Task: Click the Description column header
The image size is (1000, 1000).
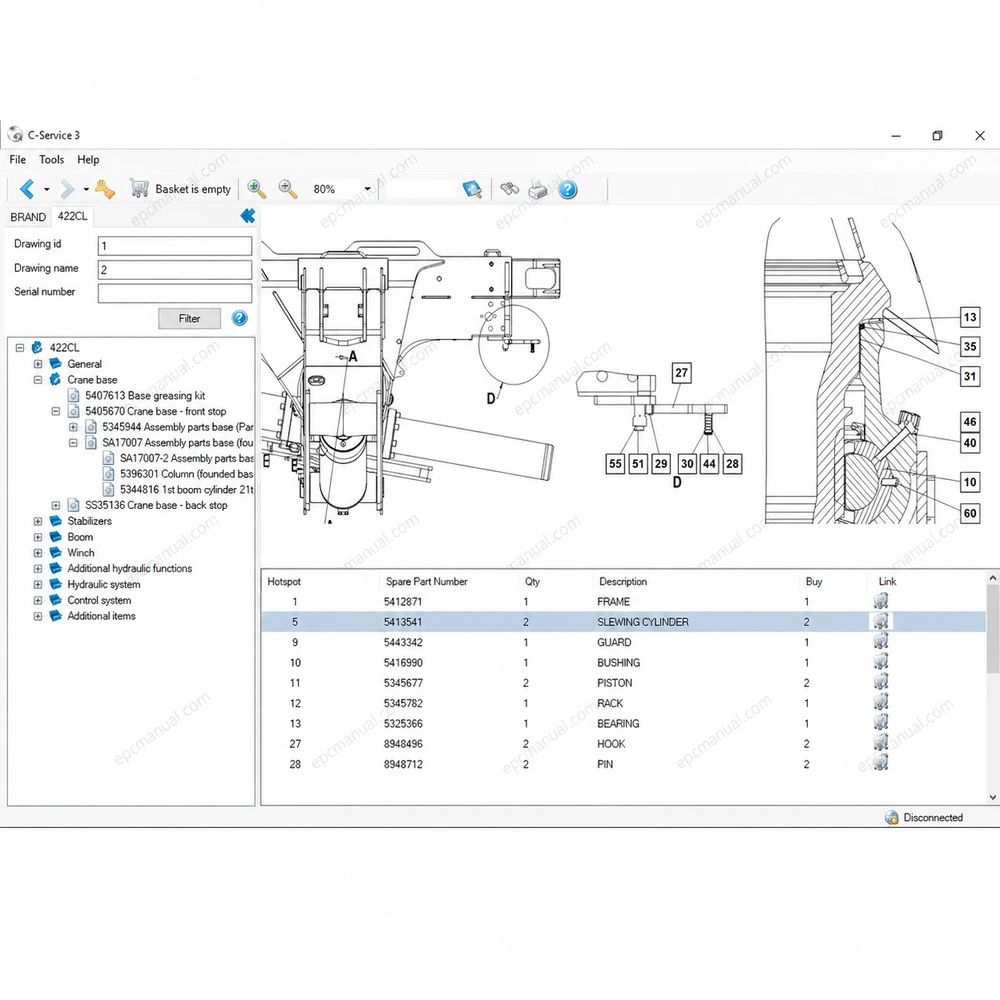Action: tap(623, 582)
